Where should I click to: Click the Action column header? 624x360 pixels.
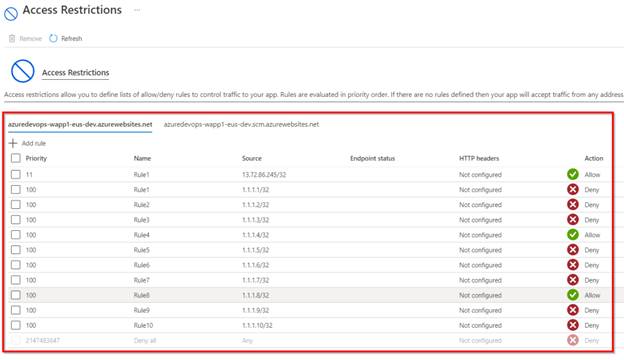point(594,158)
